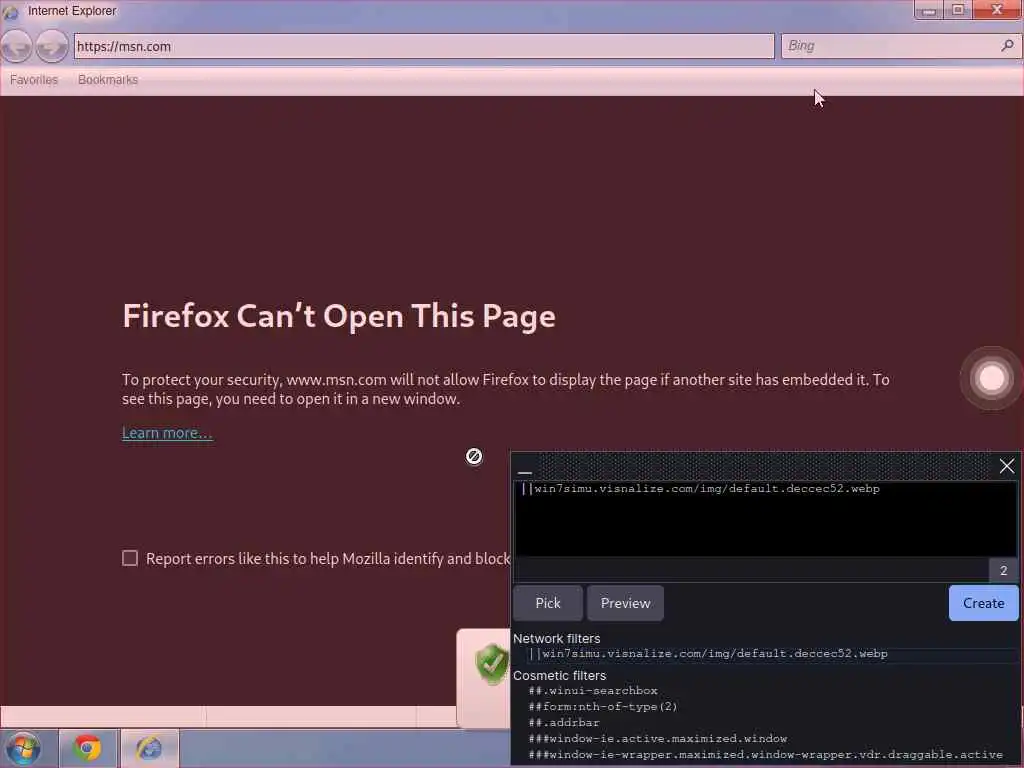Viewport: 1024px width, 768px height.
Task: Open the Bookmarks menu
Action: pos(108,80)
